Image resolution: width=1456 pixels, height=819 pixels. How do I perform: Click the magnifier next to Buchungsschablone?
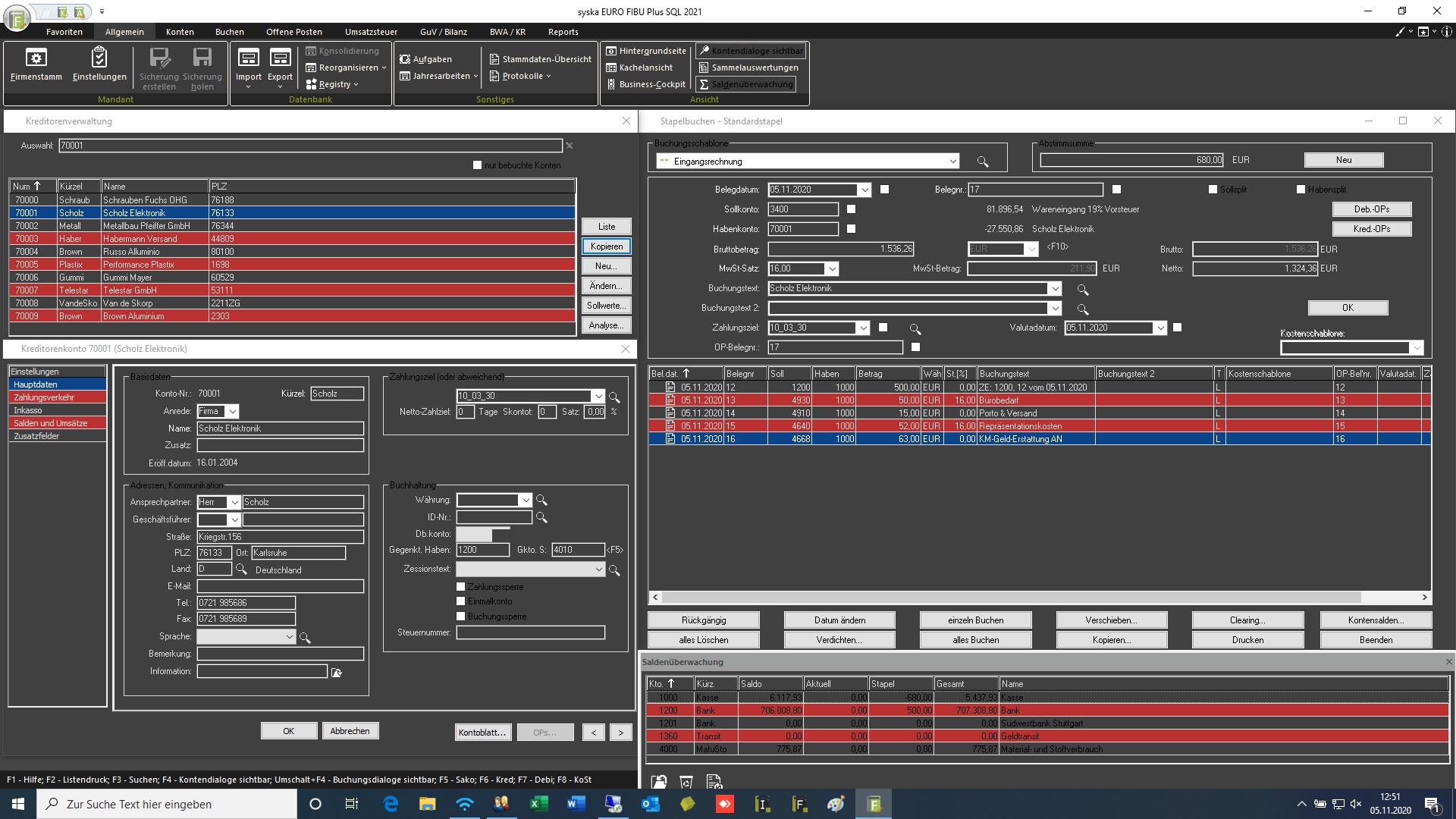coord(983,162)
